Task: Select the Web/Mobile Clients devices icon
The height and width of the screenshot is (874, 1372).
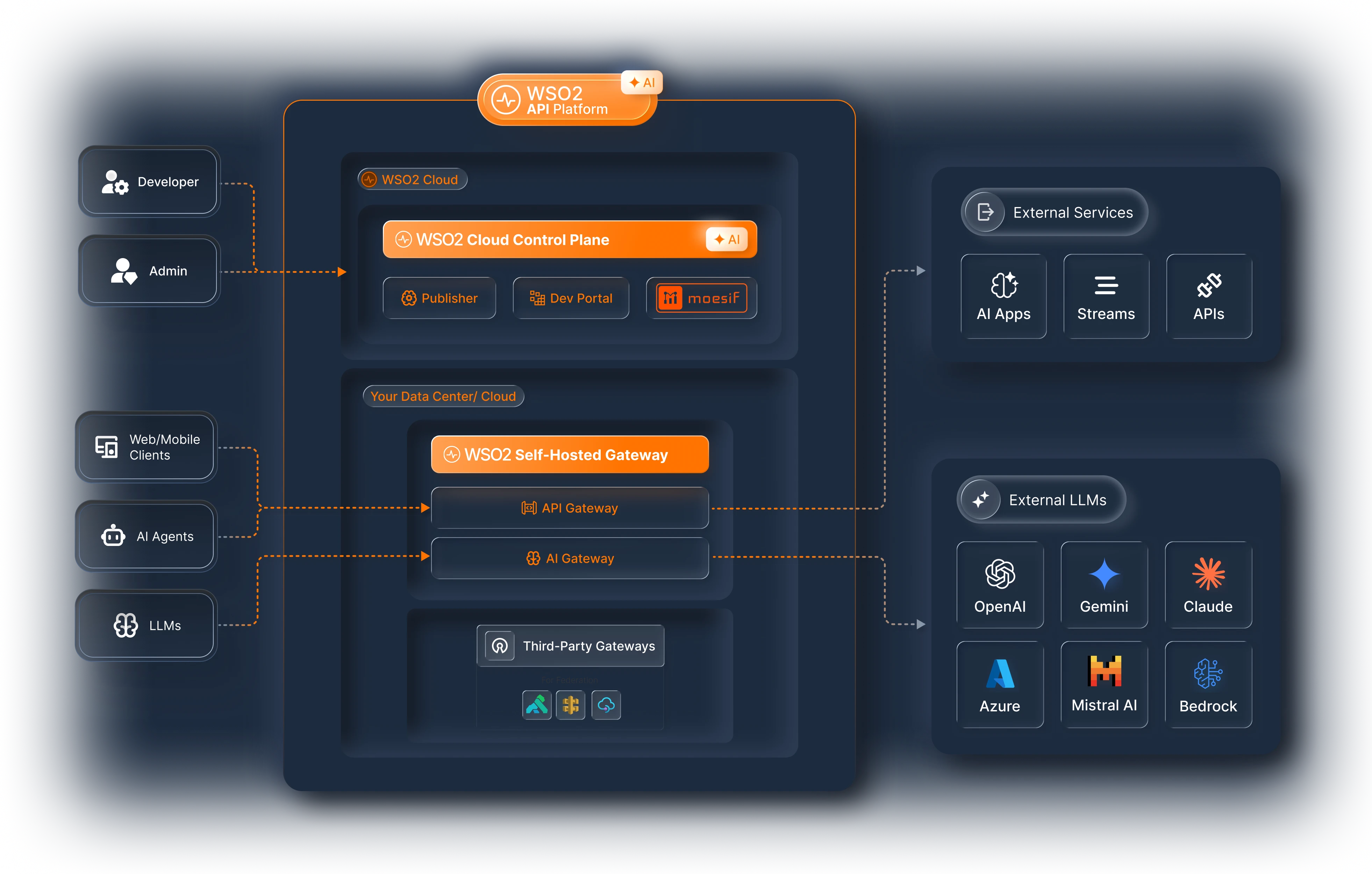Action: (x=107, y=447)
